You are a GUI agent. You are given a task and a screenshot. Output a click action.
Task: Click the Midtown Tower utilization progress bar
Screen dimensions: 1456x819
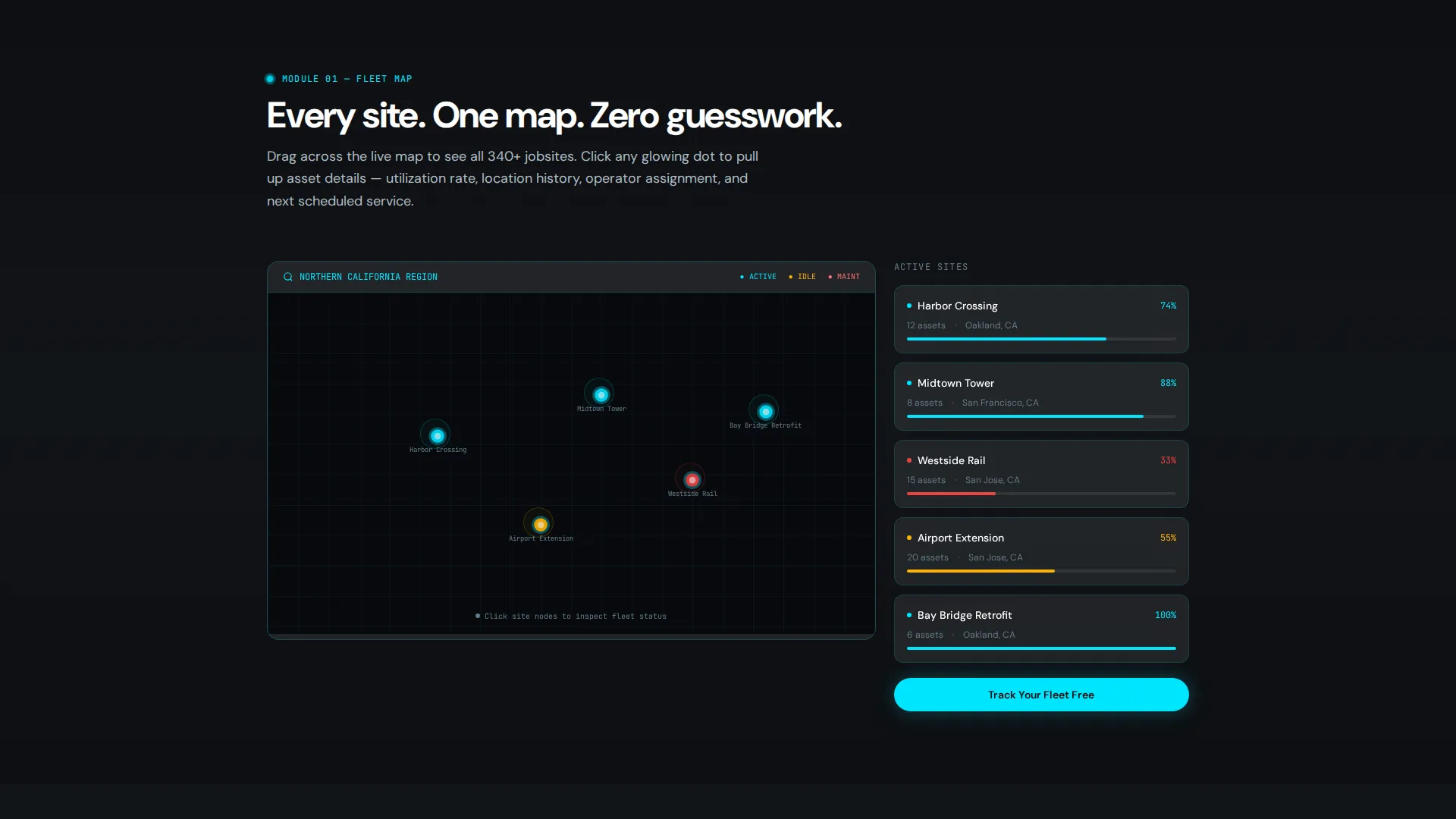(x=1041, y=416)
